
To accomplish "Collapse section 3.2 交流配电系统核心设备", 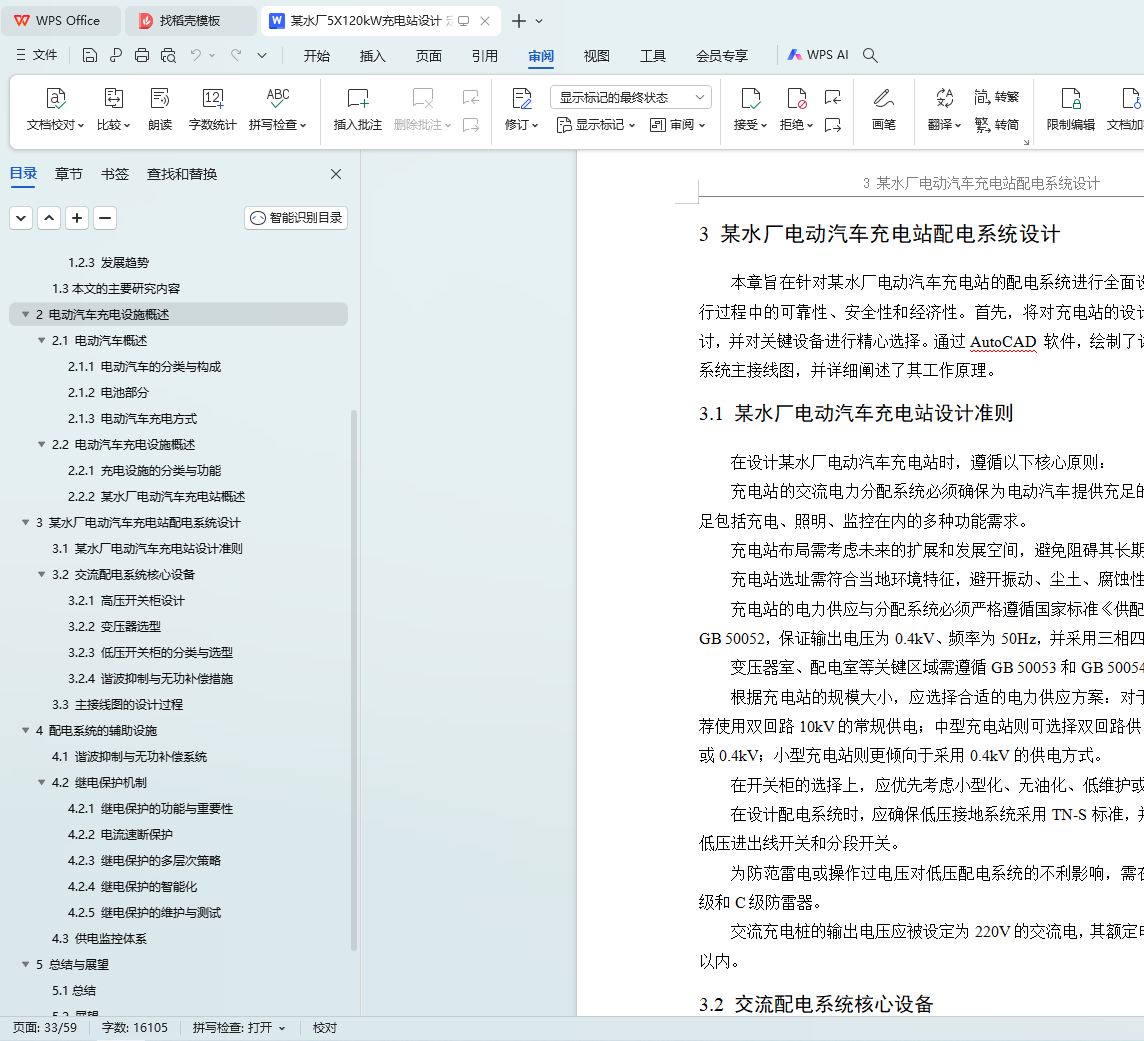I will (42, 575).
